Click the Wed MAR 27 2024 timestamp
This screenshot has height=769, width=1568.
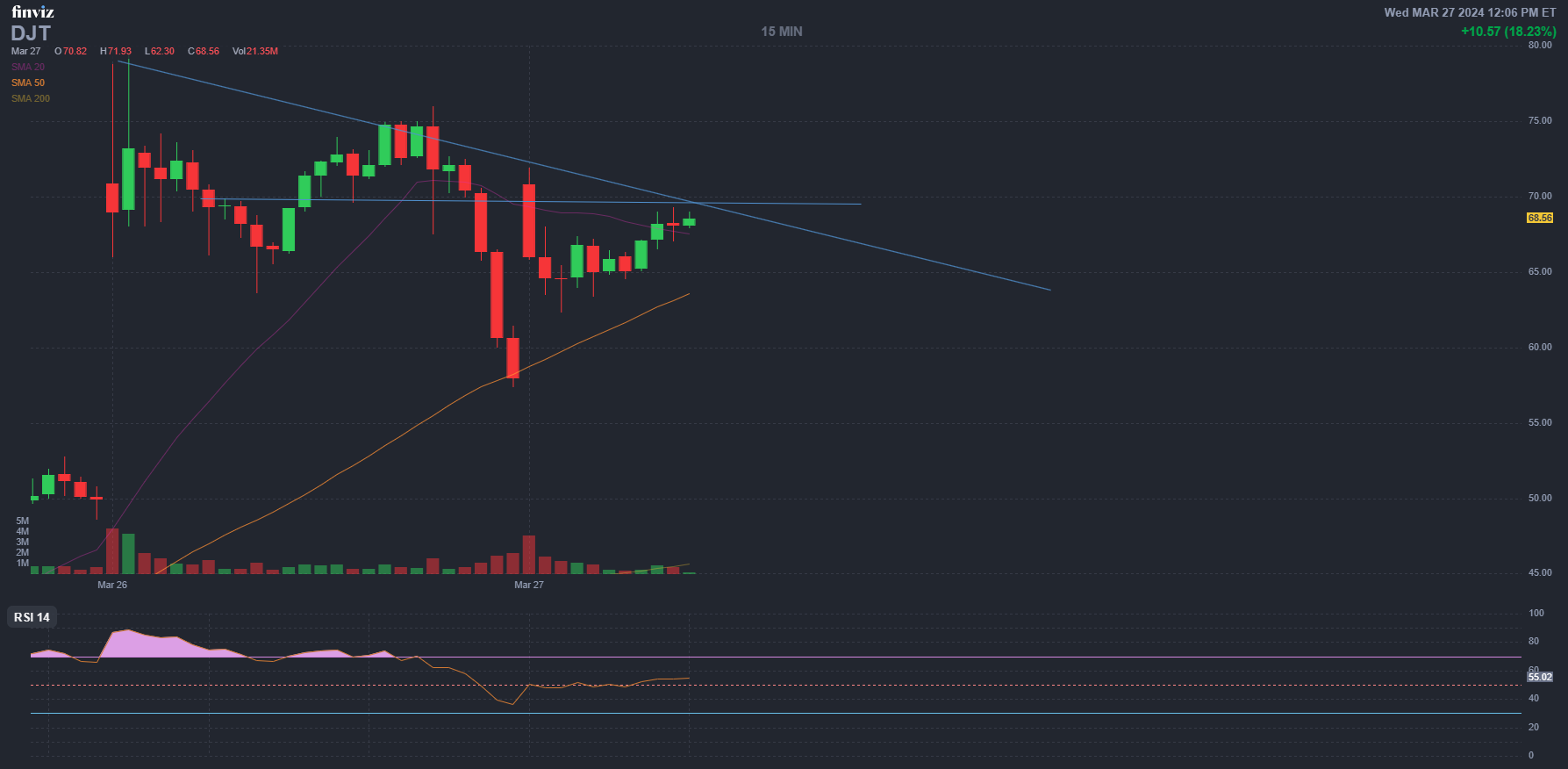(x=1469, y=12)
